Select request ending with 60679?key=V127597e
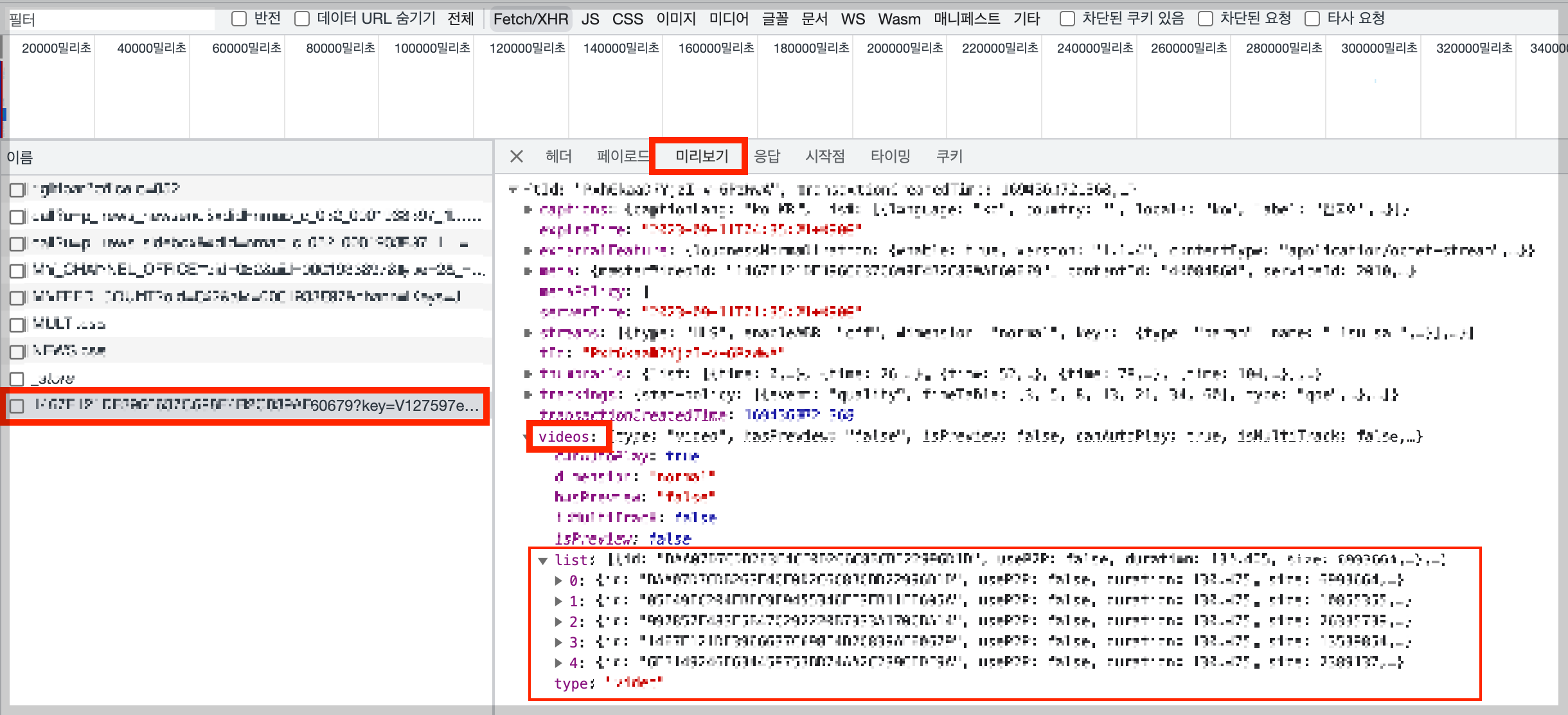 257,406
